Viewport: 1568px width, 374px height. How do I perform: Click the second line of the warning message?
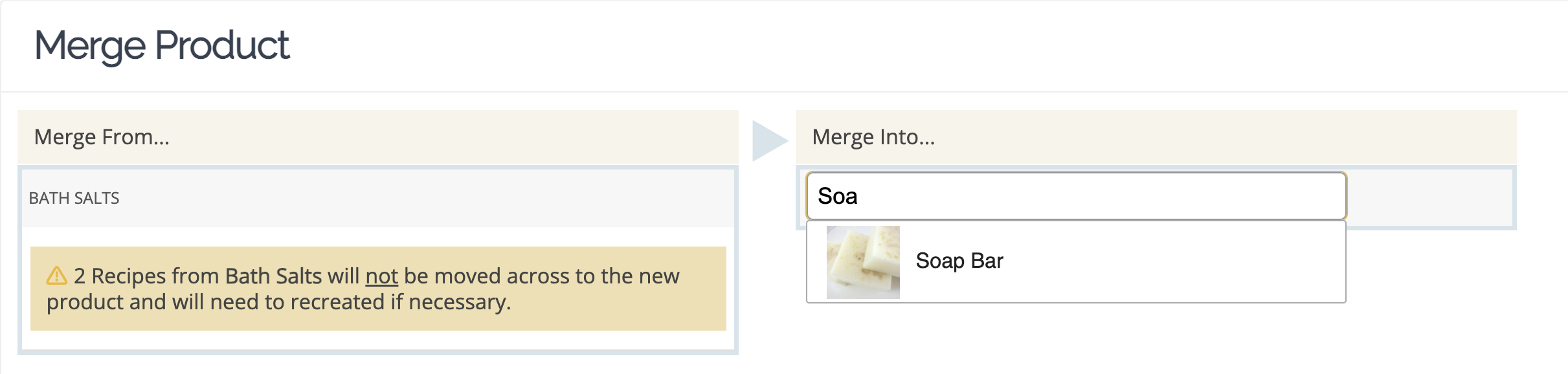tap(279, 302)
